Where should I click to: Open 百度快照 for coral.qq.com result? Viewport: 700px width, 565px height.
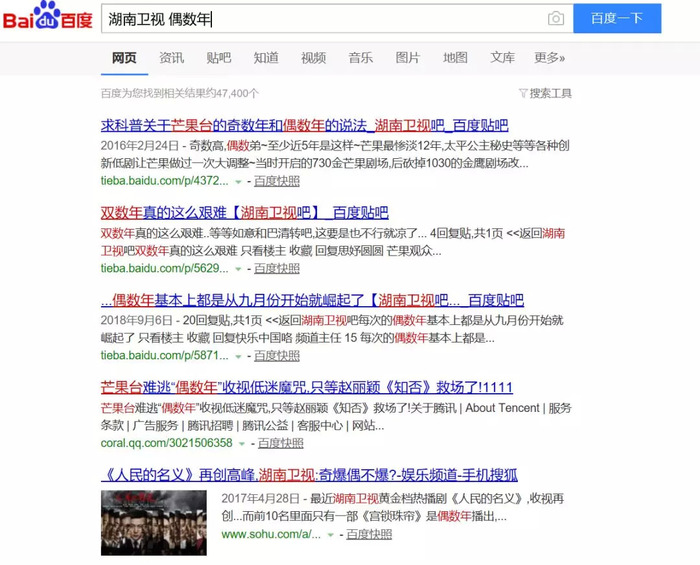(281, 443)
